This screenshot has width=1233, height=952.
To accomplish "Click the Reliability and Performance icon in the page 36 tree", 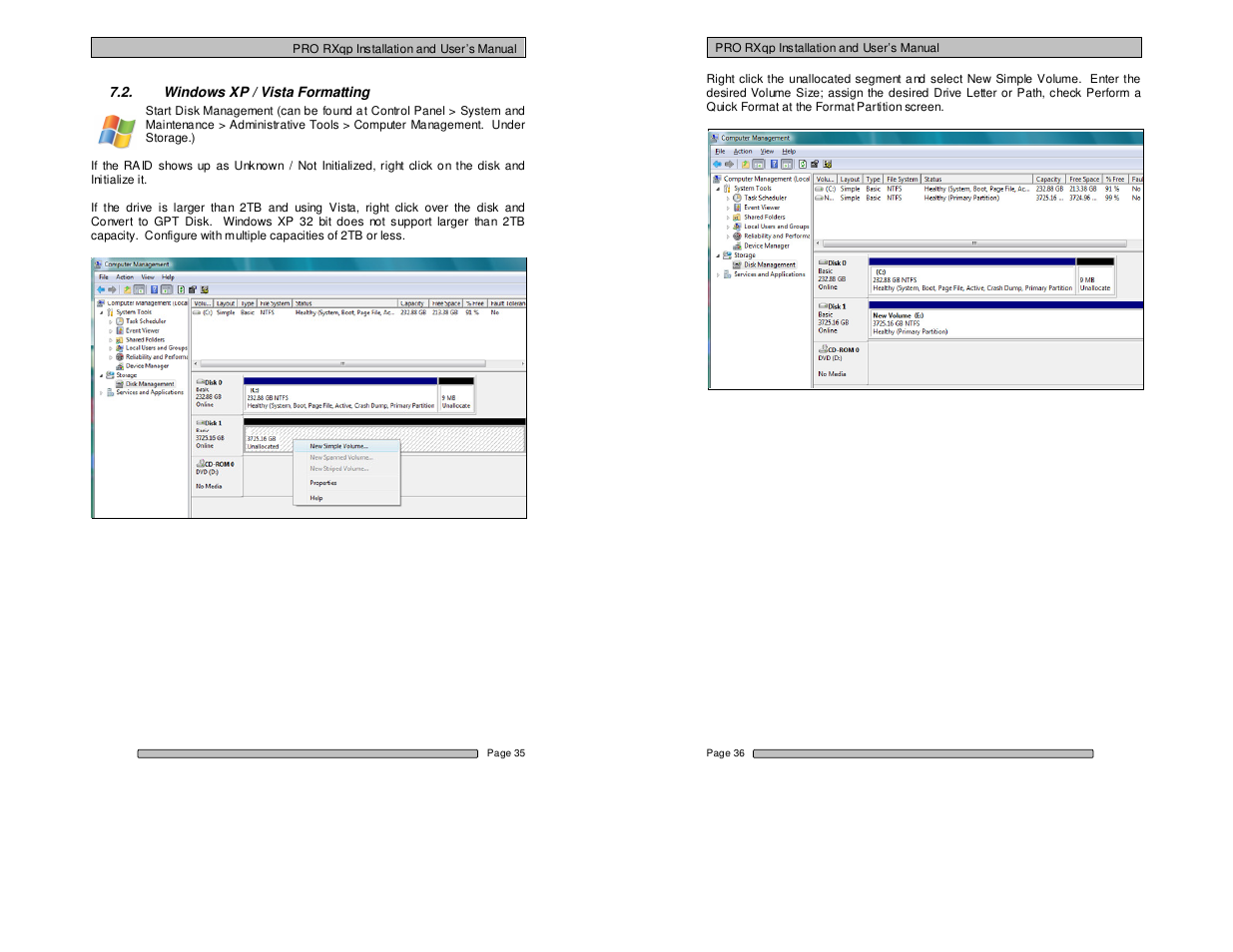I will pyautogui.click(x=737, y=237).
